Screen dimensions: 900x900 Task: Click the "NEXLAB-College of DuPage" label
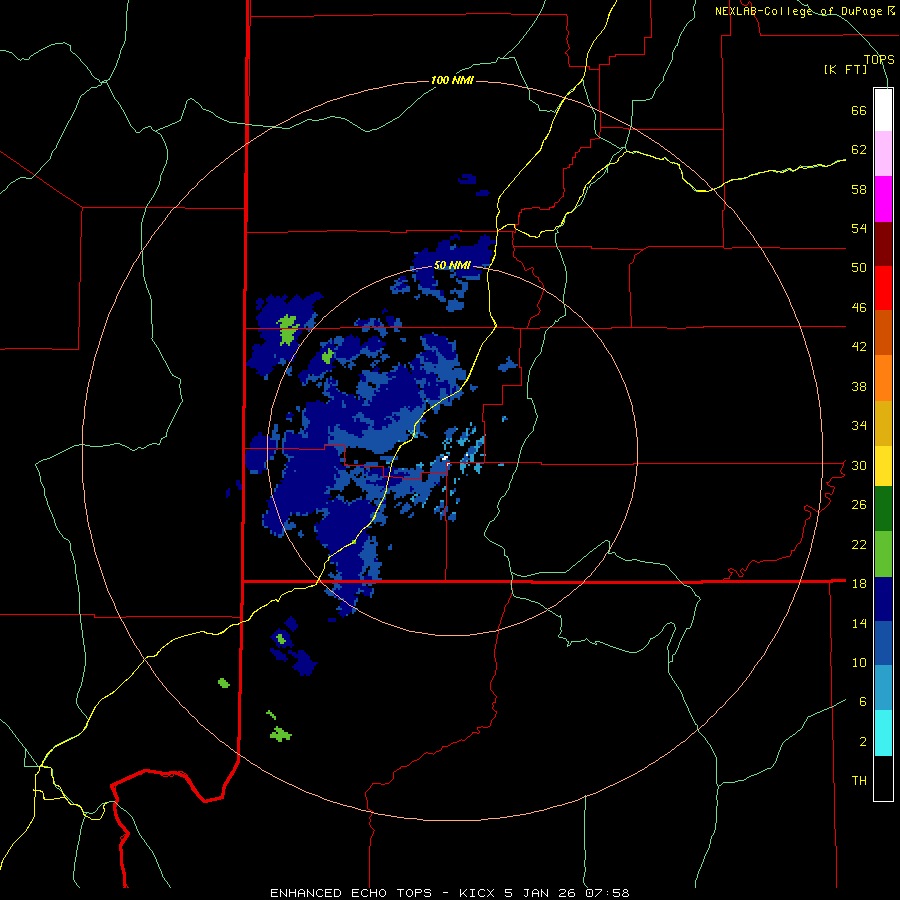point(800,11)
